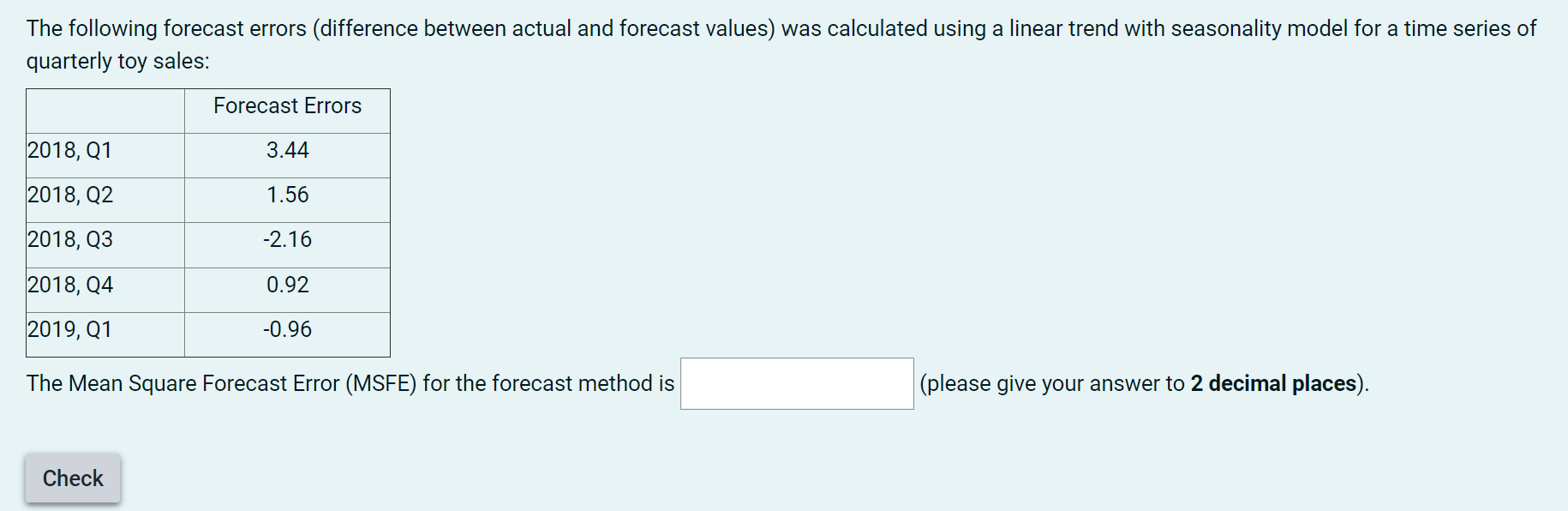Viewport: 1568px width, 511px height.
Task: Select the value 3.44 in the table
Action: [287, 150]
